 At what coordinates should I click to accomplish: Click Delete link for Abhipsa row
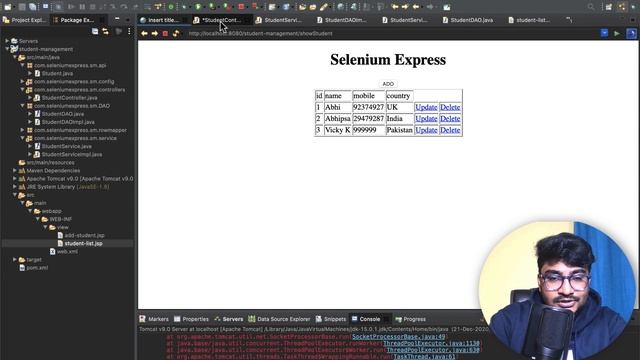[450, 118]
